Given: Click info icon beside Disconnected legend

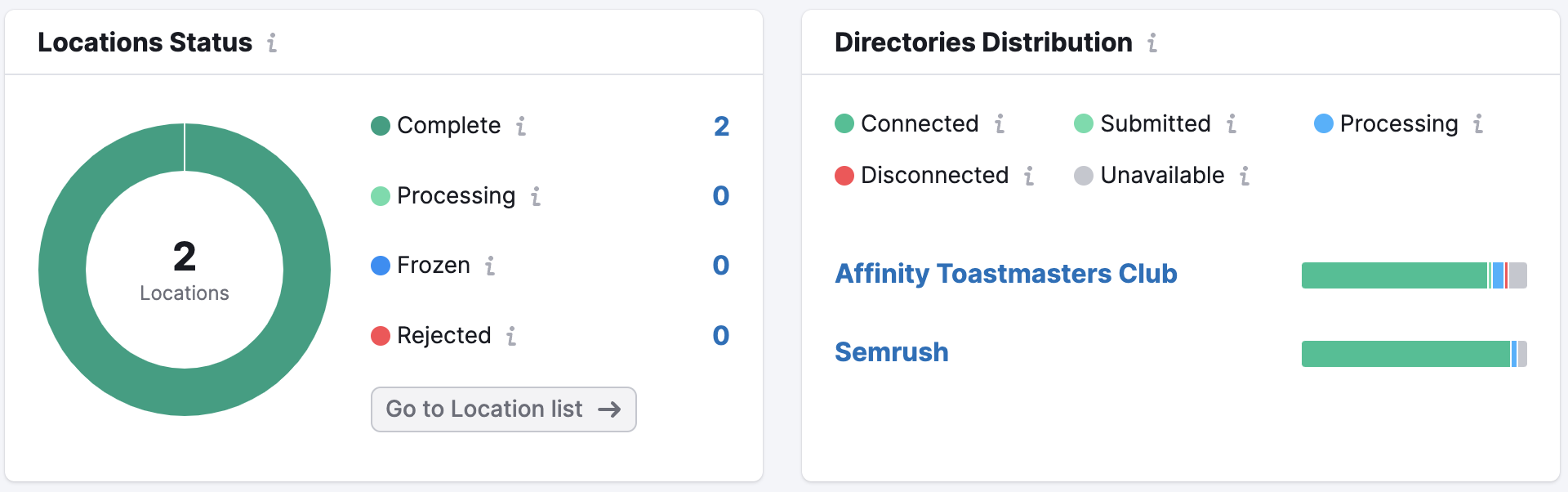Looking at the screenshot, I should [x=1029, y=176].
